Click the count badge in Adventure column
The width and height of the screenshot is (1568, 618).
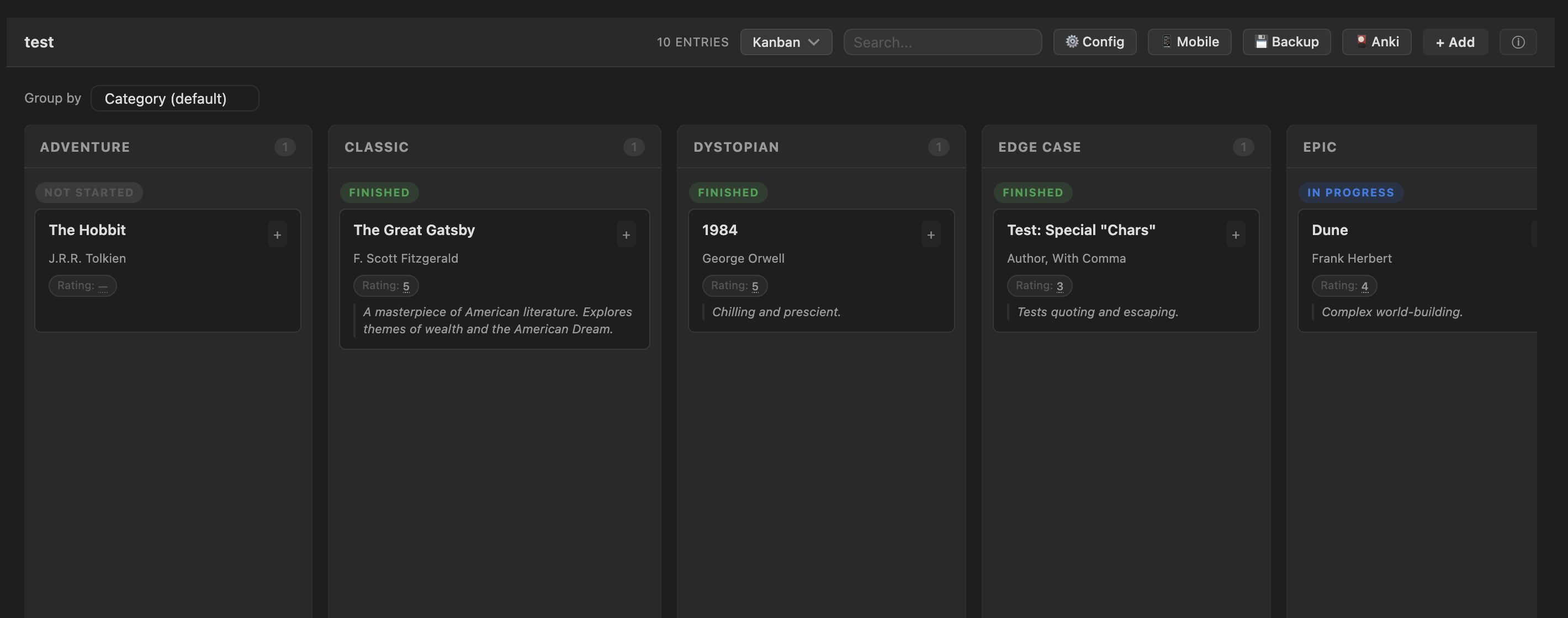[285, 147]
